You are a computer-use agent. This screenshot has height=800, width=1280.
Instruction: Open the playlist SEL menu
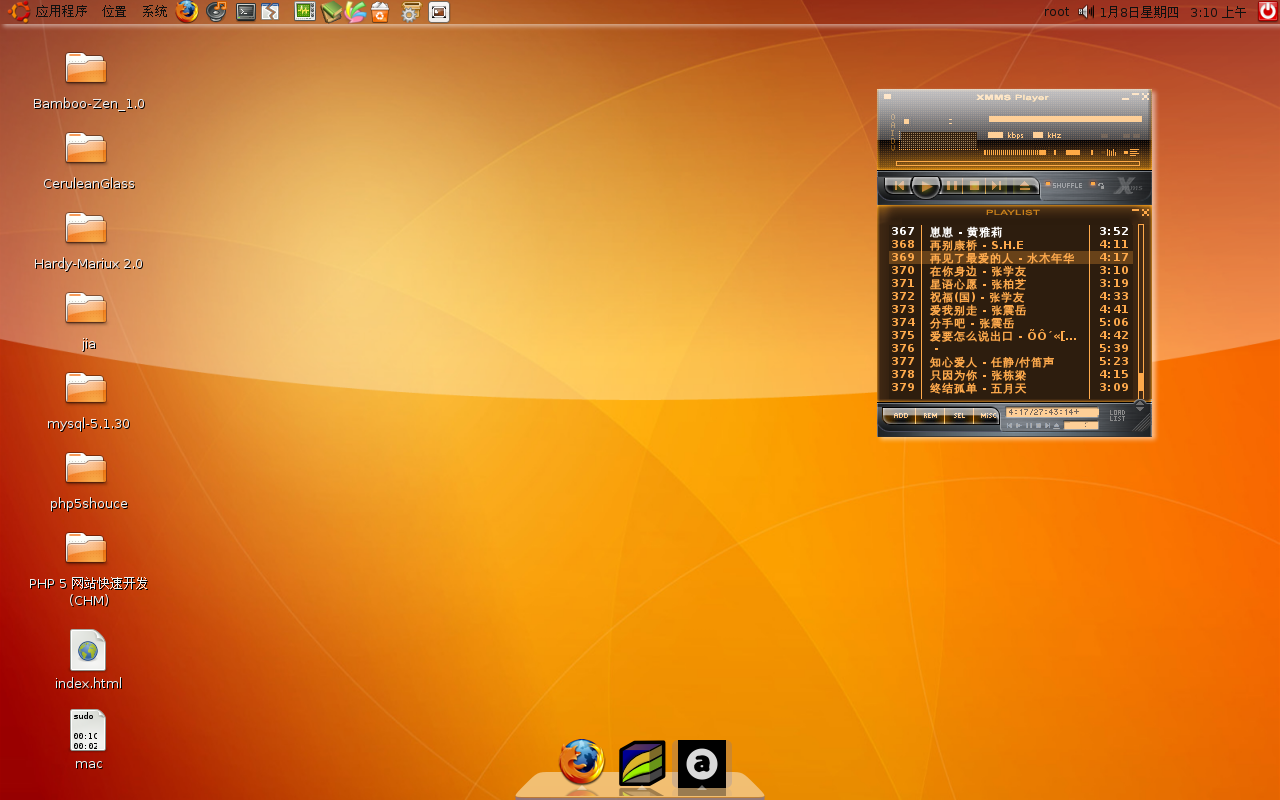click(x=959, y=416)
